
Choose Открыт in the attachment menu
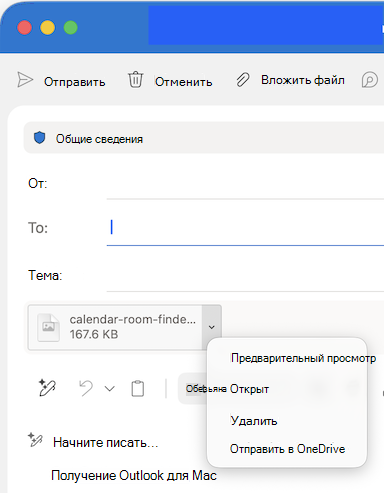[x=249, y=389]
